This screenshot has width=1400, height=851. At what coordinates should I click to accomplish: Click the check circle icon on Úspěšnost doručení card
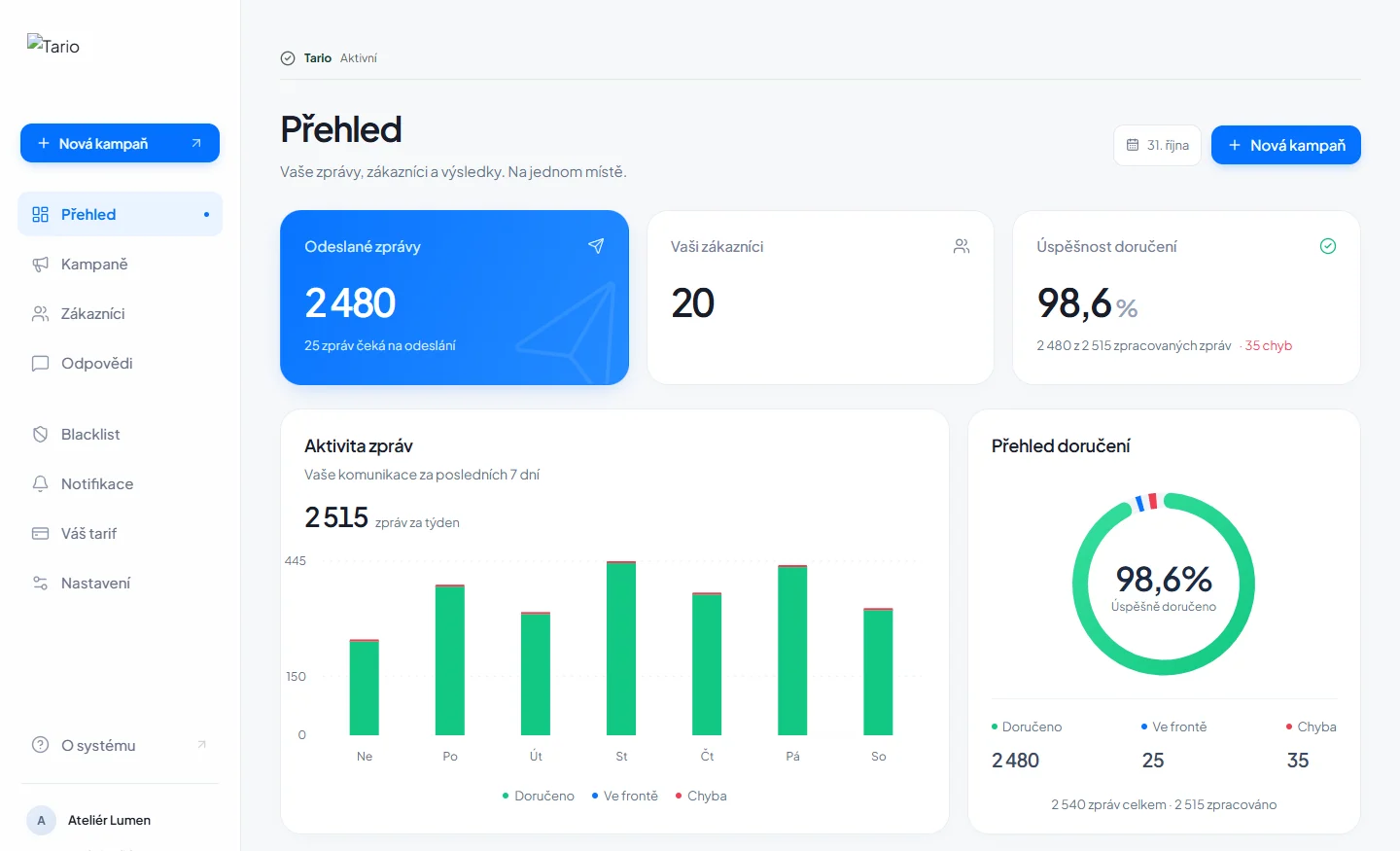point(1328,246)
